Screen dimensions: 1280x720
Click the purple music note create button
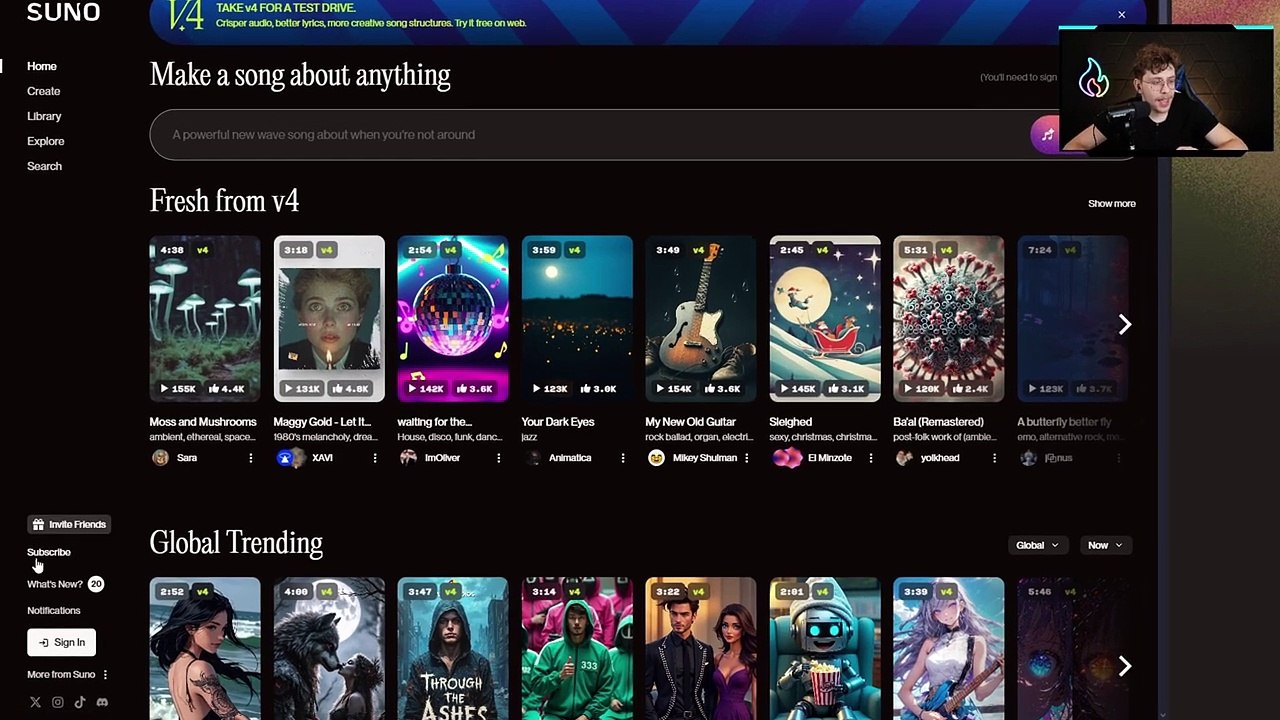click(x=1046, y=135)
